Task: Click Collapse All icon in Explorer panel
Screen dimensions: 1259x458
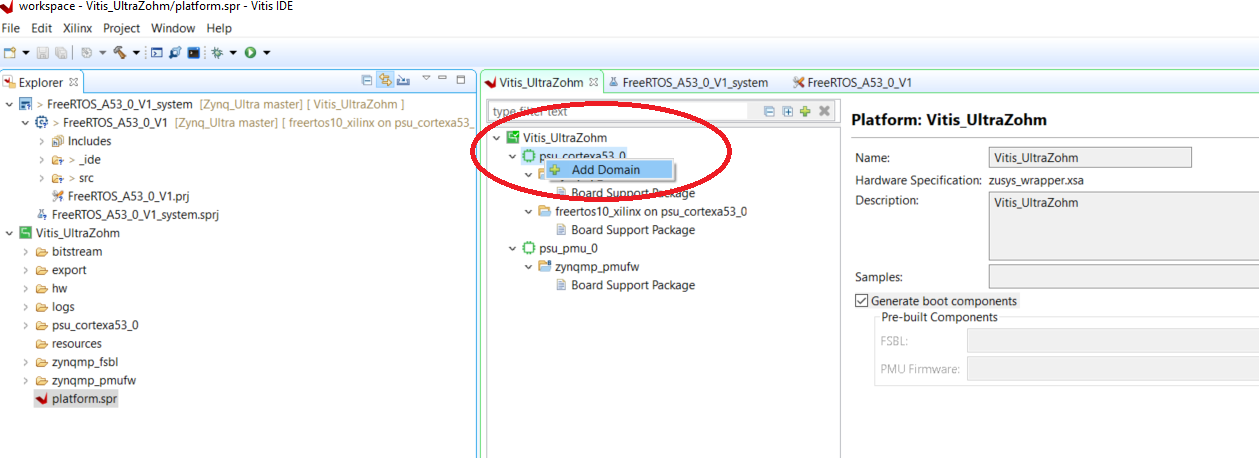Action: click(x=367, y=81)
